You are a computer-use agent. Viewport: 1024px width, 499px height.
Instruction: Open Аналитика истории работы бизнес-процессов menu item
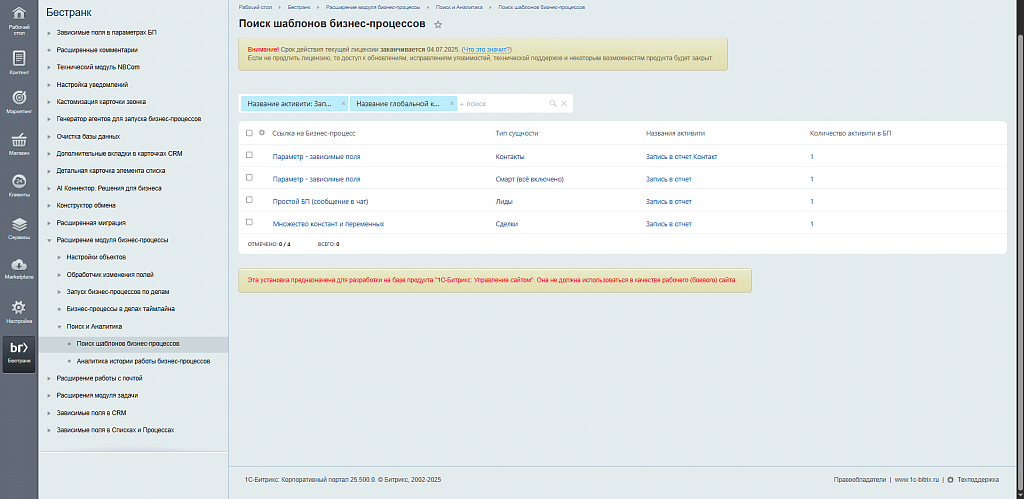(143, 361)
